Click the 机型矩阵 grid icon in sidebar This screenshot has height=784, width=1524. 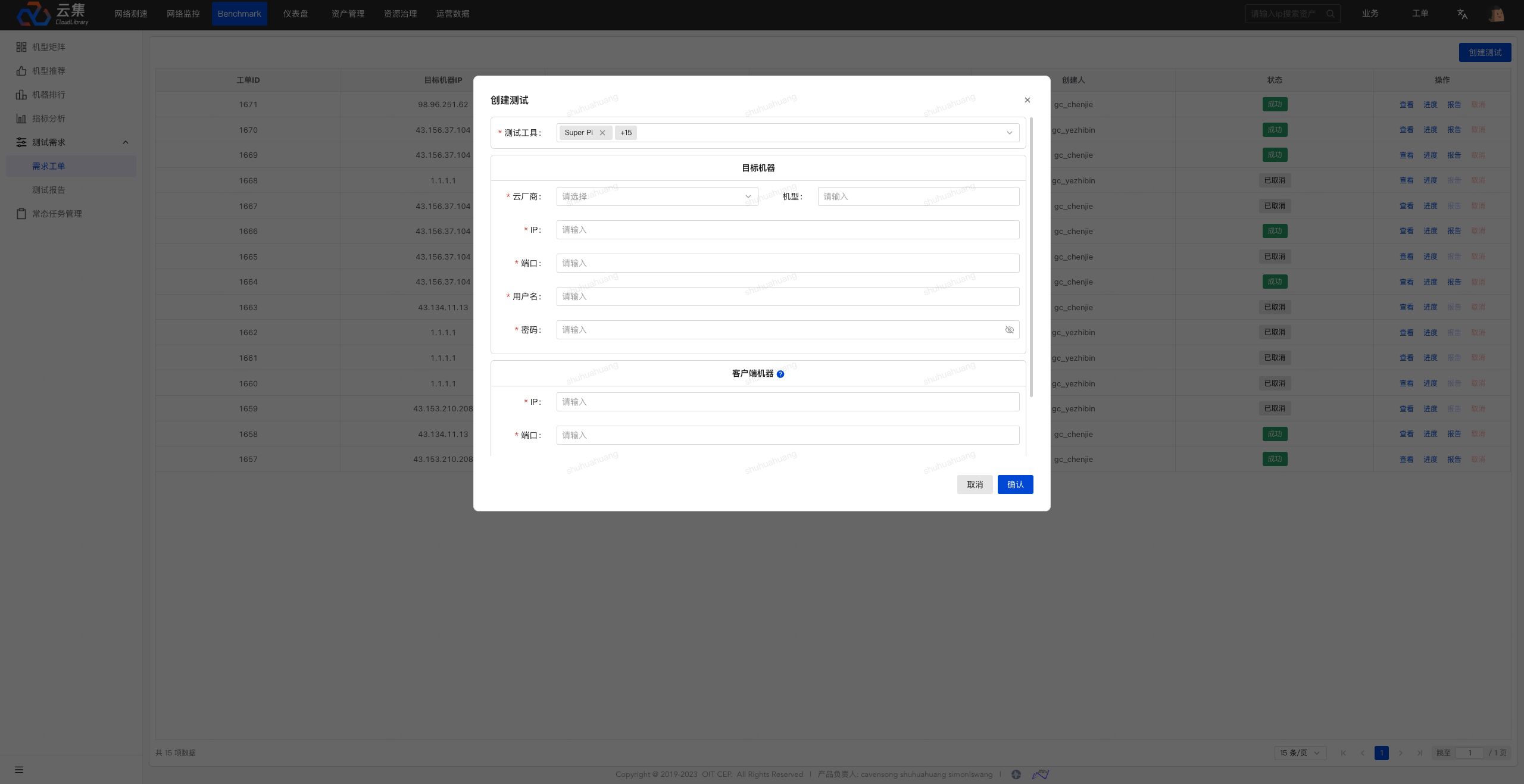pyautogui.click(x=21, y=47)
